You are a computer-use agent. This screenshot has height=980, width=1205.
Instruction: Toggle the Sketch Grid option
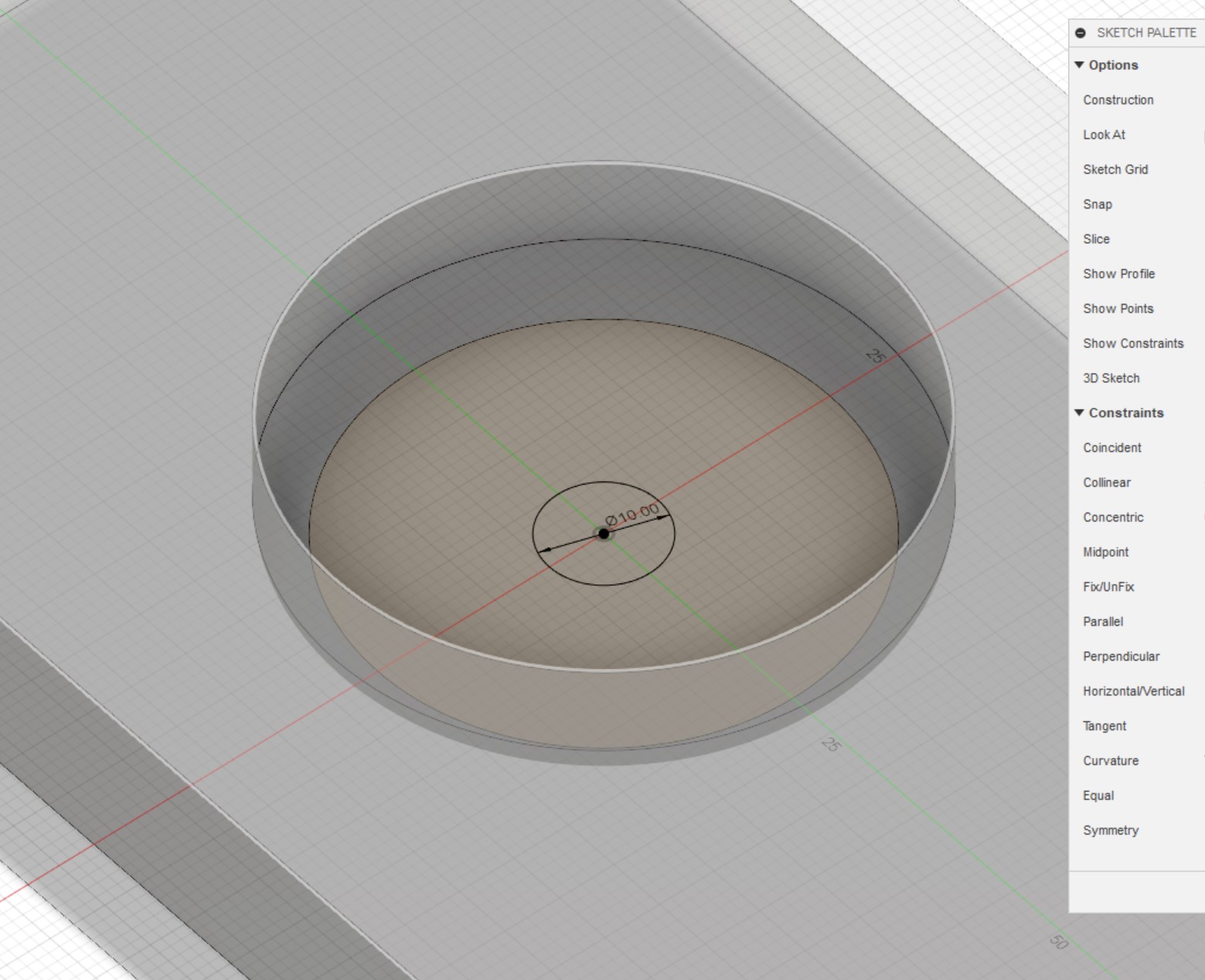(1115, 169)
